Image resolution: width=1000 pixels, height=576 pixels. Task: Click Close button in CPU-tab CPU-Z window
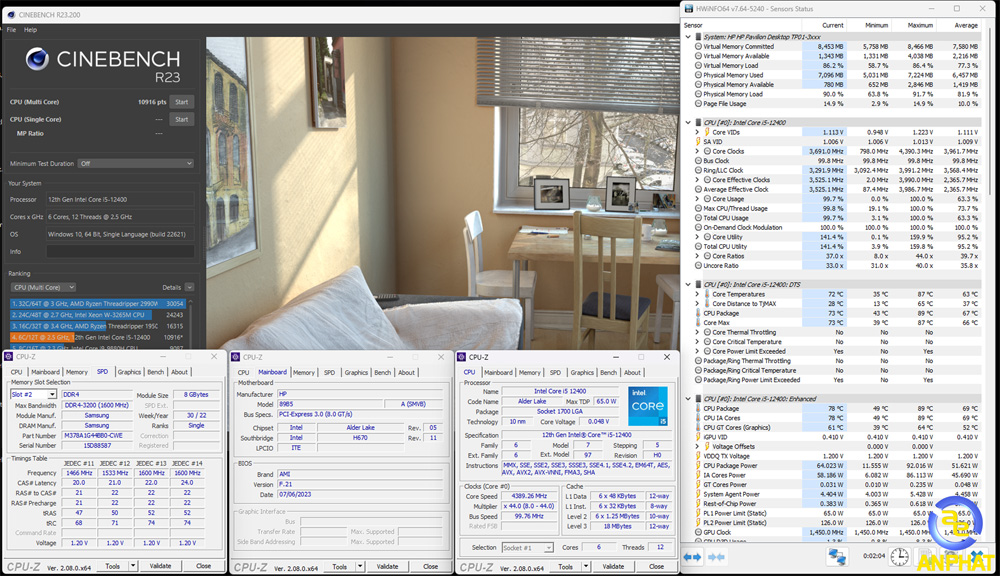(656, 566)
